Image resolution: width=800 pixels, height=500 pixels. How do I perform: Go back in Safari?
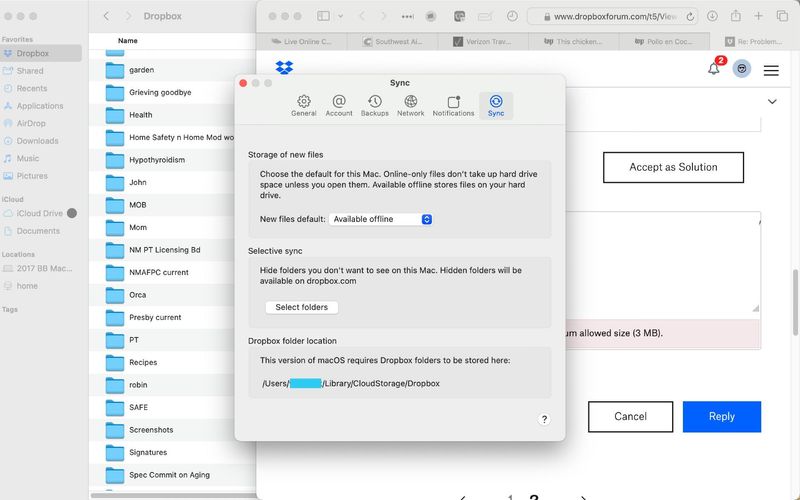pyautogui.click(x=362, y=16)
